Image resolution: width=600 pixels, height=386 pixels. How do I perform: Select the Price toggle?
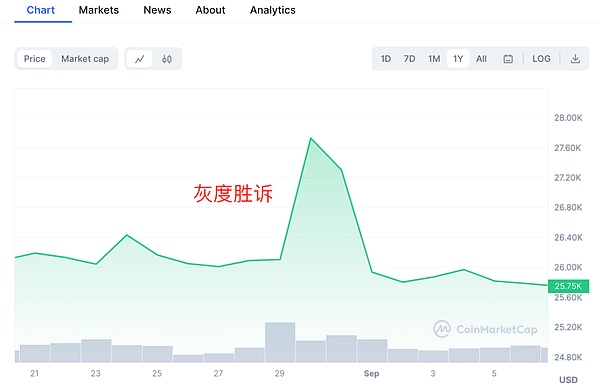tap(34, 59)
